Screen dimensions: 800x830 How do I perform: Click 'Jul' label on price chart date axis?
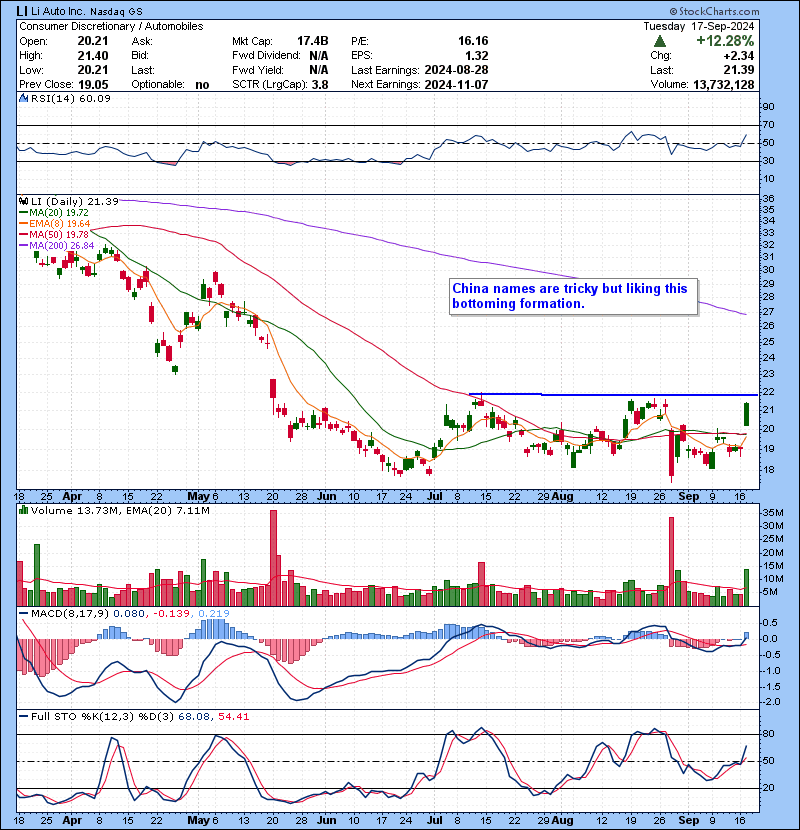pyautogui.click(x=435, y=497)
